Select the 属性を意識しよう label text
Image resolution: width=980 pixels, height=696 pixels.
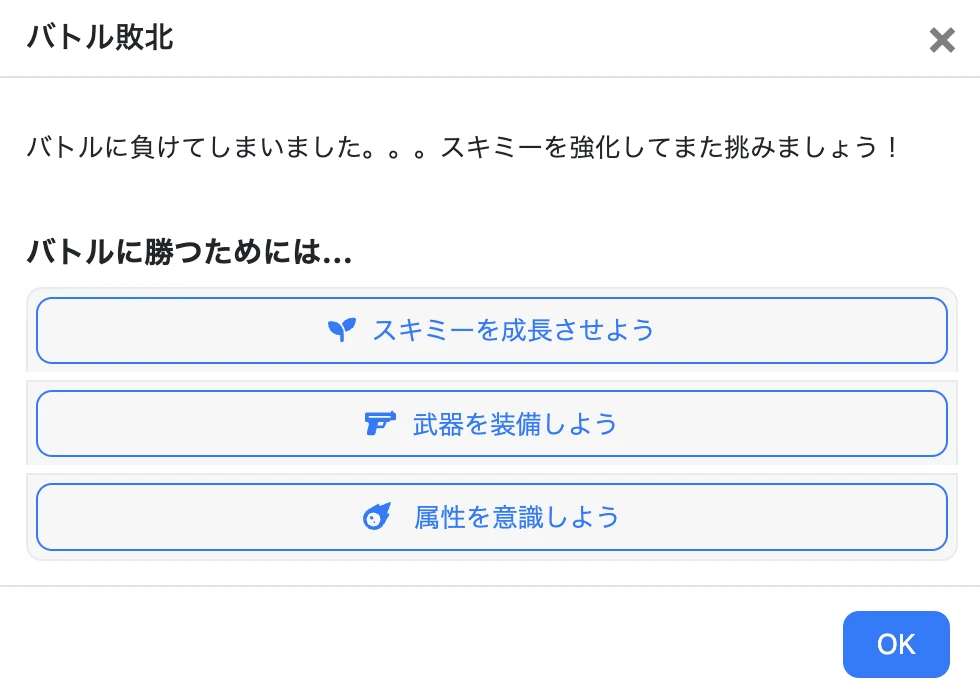516,517
